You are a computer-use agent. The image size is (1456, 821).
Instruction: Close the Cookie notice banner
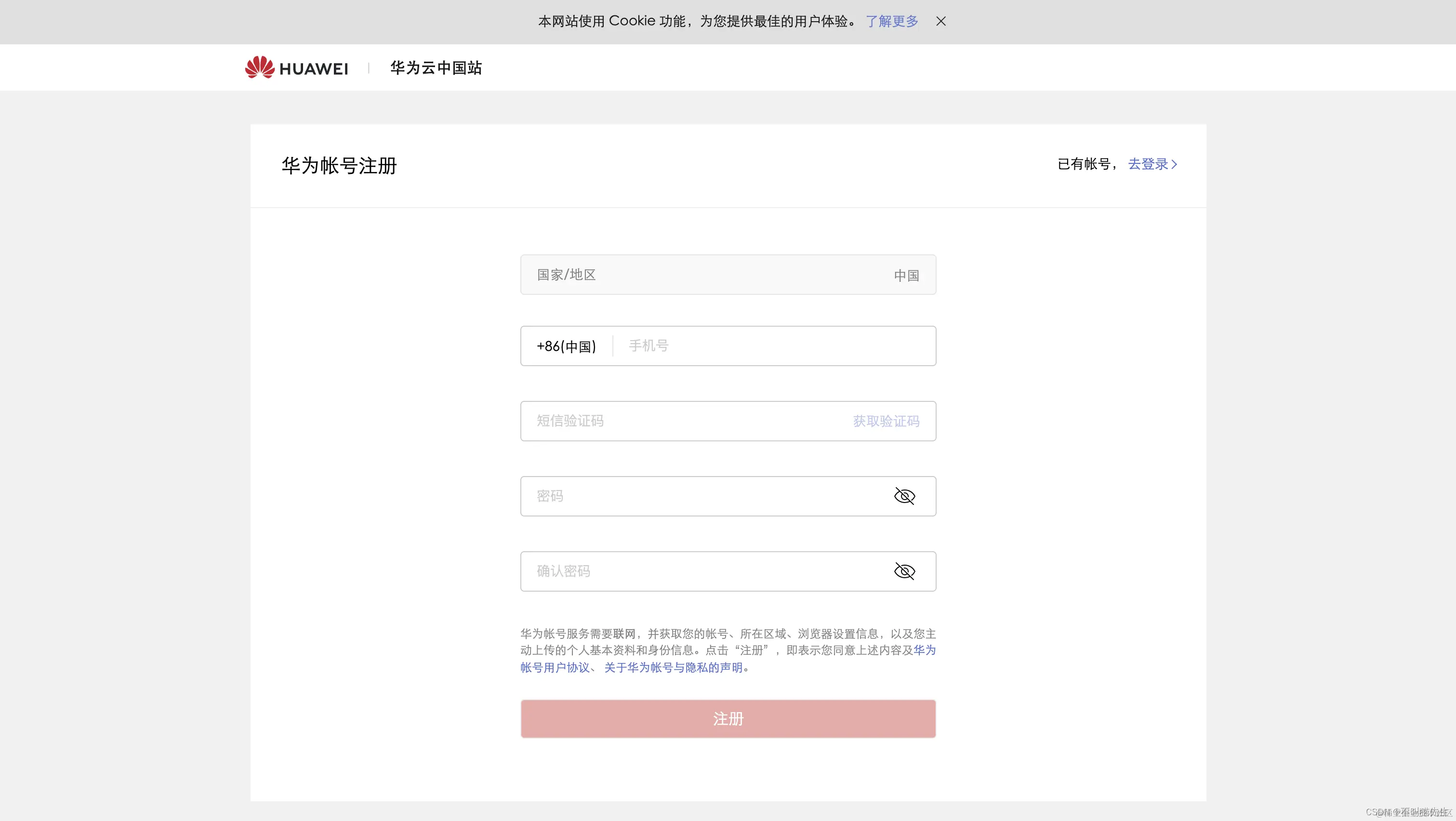click(x=940, y=22)
